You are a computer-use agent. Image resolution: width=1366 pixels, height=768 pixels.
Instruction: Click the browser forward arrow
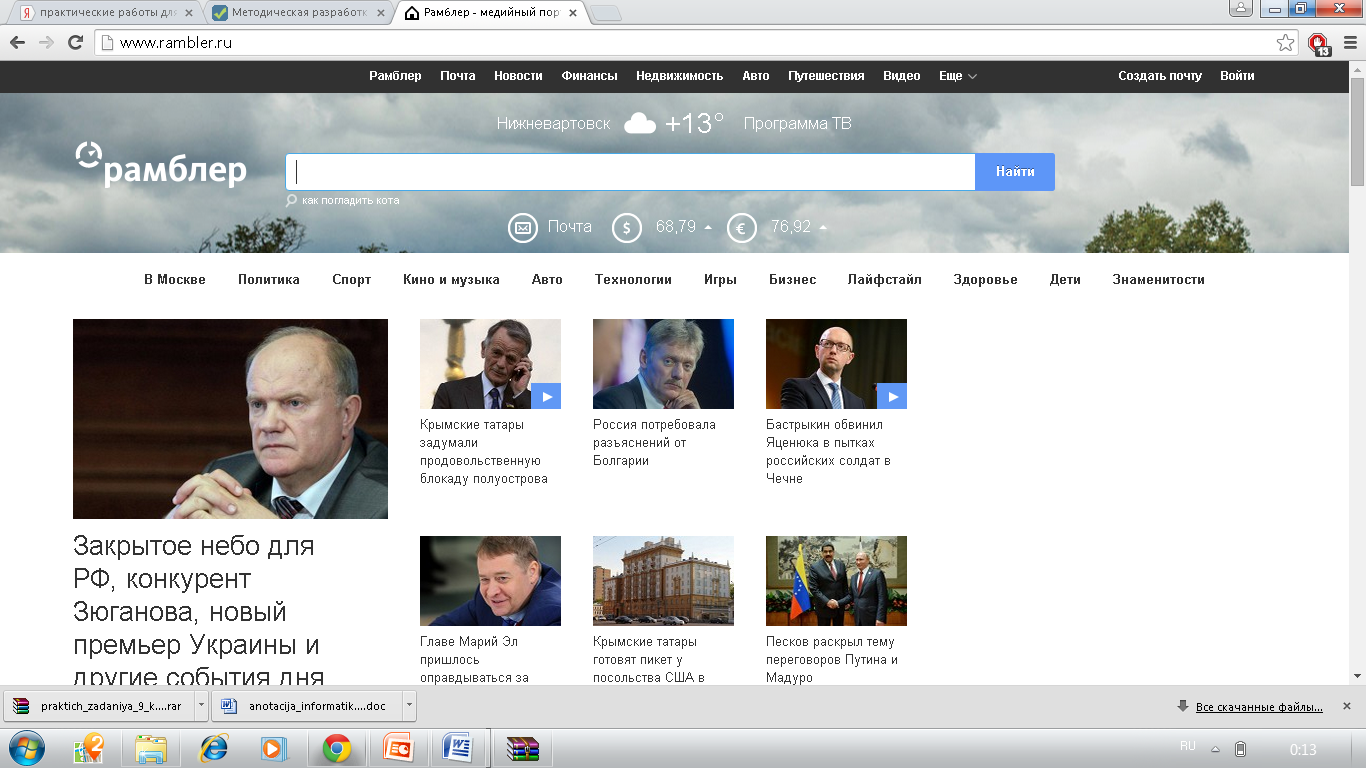(46, 43)
